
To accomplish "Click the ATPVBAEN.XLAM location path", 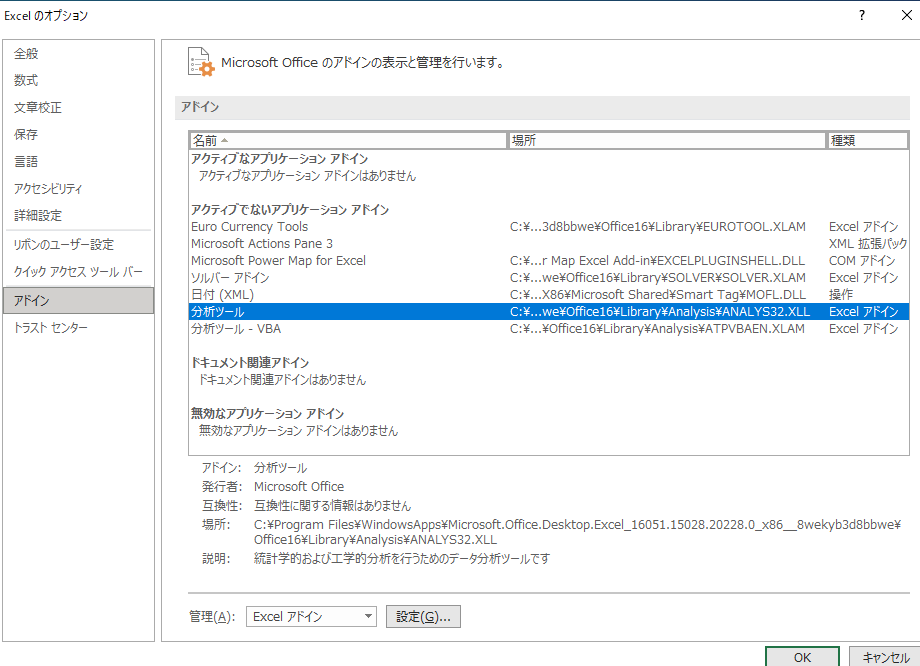I will [657, 329].
